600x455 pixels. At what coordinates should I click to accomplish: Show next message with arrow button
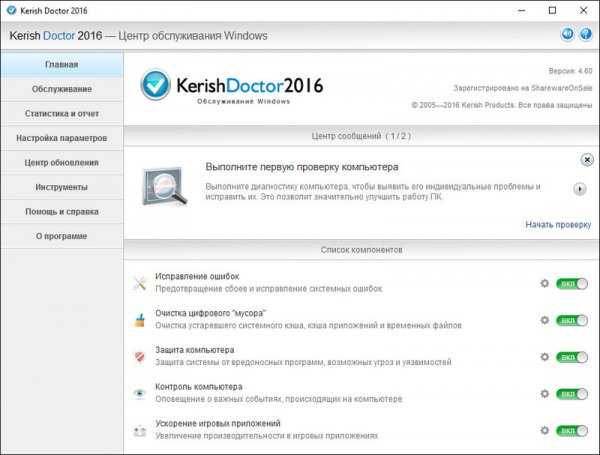580,189
